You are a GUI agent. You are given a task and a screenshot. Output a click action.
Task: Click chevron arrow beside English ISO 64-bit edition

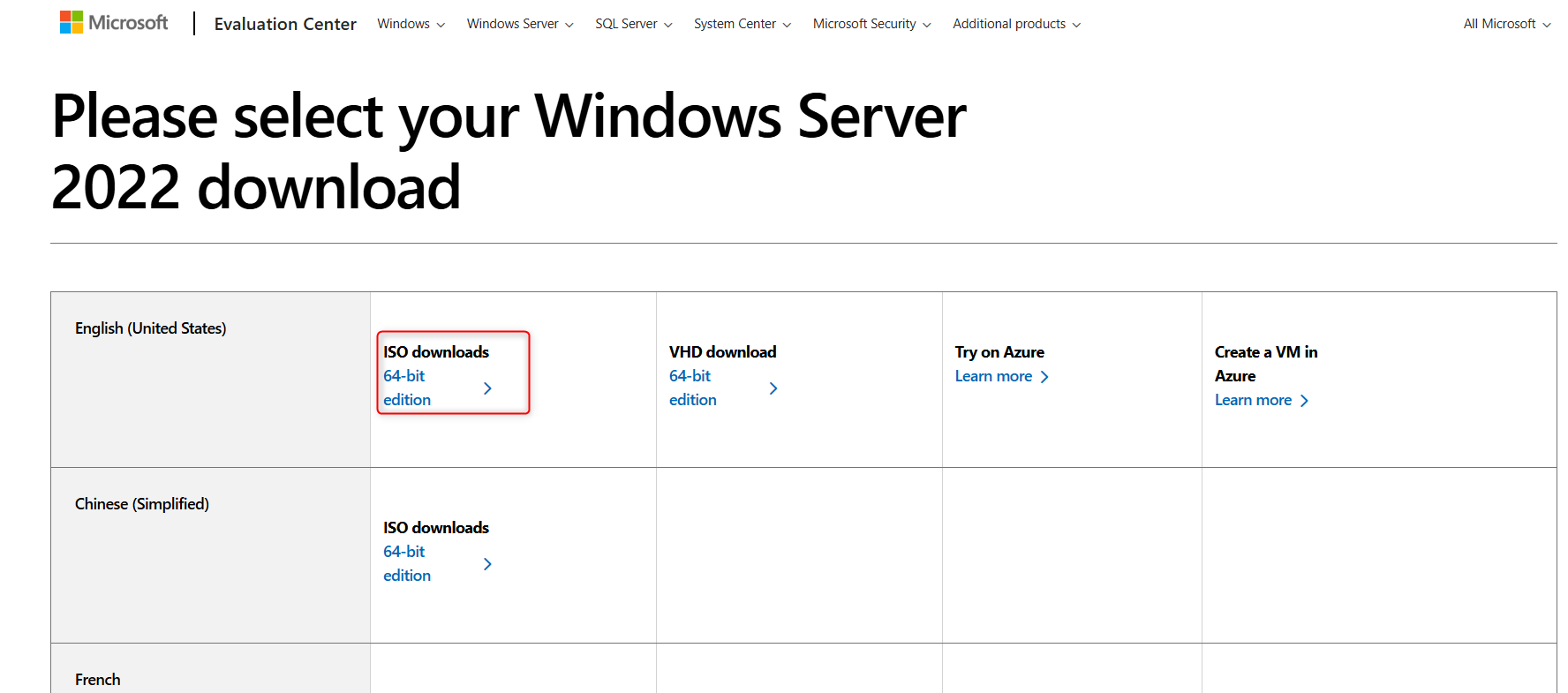pos(487,388)
